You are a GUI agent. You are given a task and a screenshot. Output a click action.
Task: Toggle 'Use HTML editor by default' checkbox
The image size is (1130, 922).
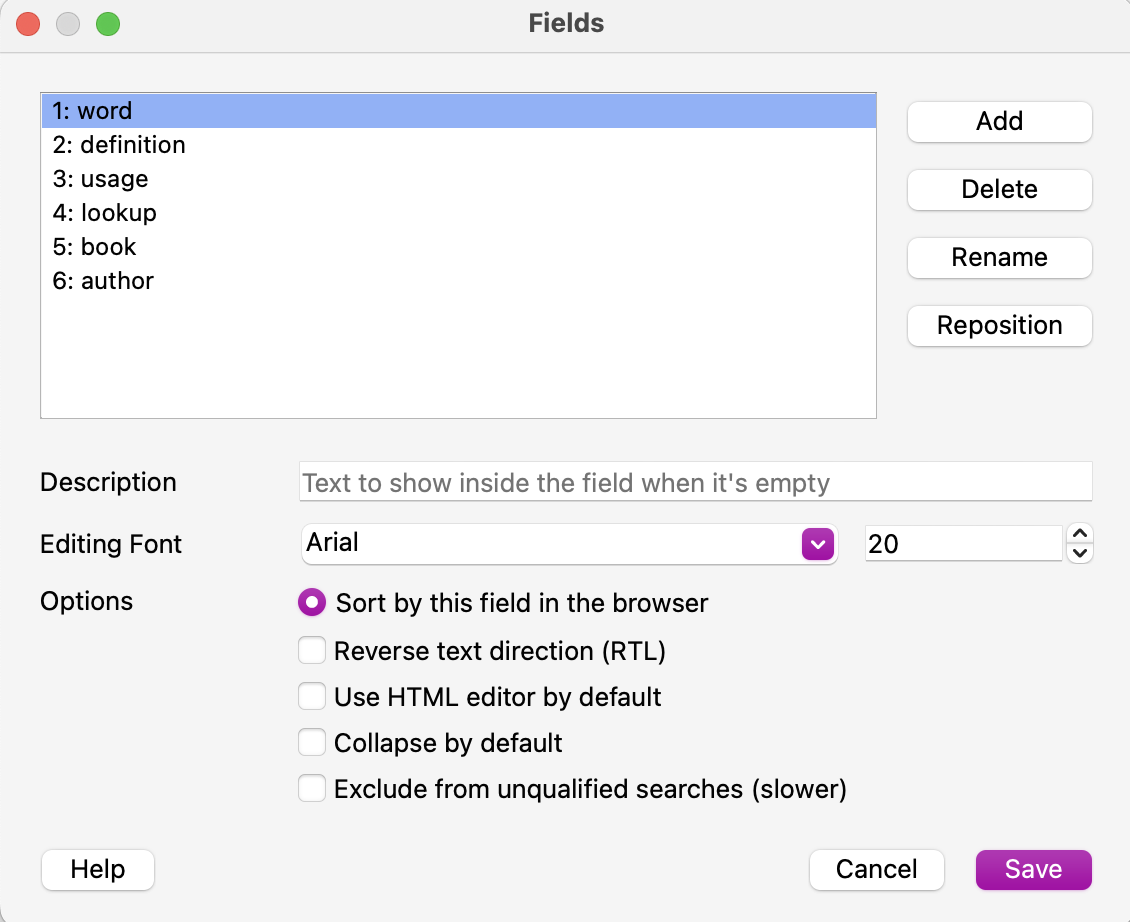(312, 696)
